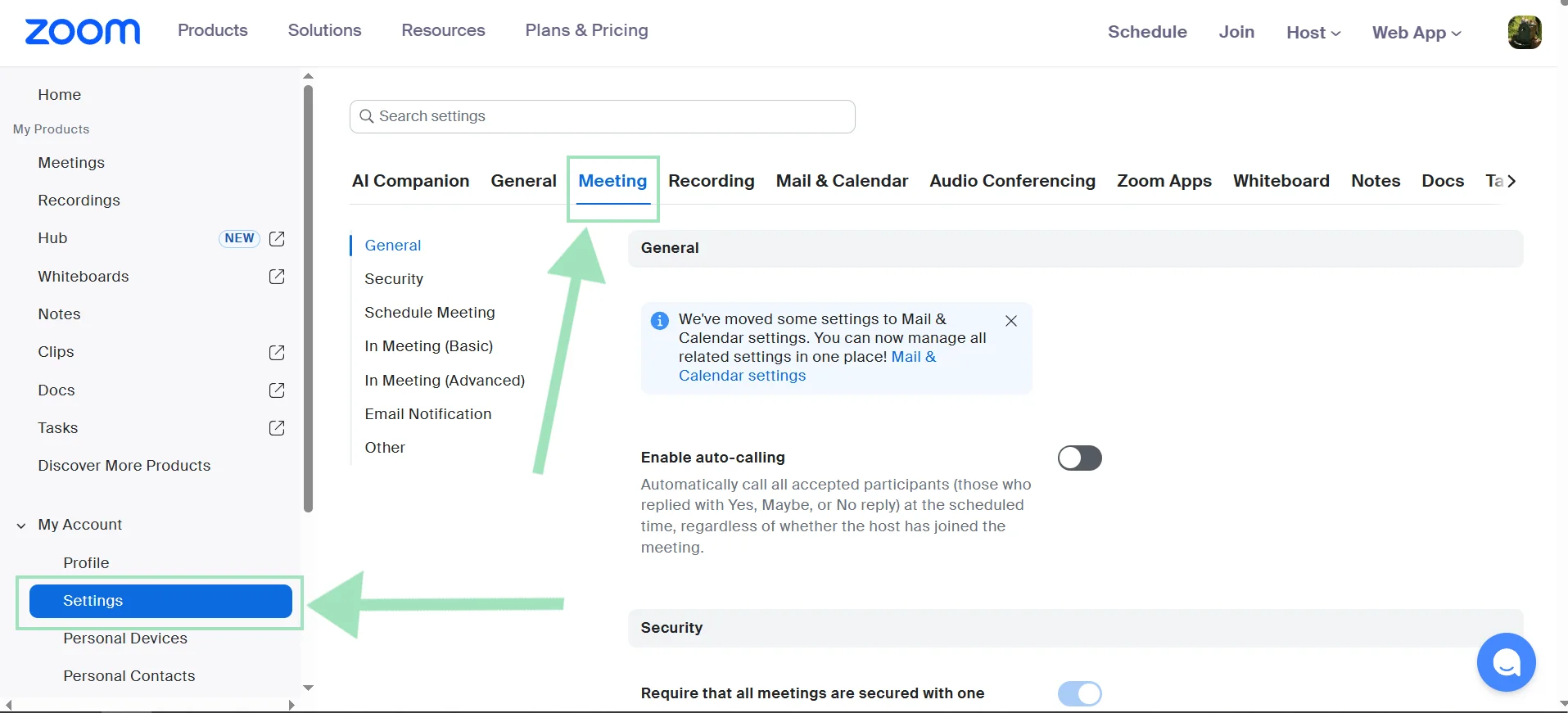Toggle Require meetings secured switch
This screenshot has height=713, width=1568.
(1079, 693)
